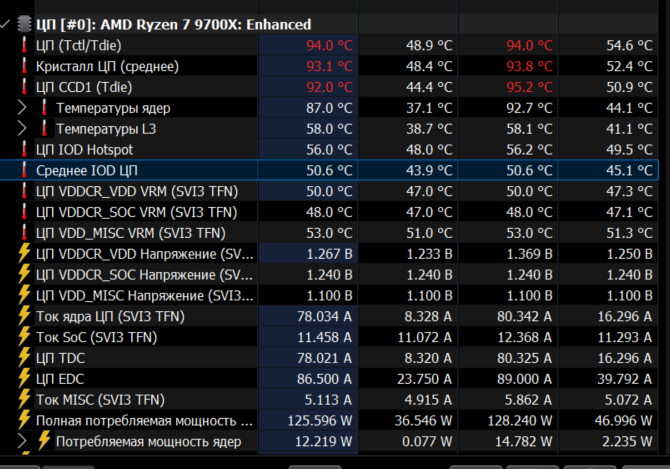670x469 pixels.
Task: Click lightning icon of Полная потребляемая мощность
Action: click(24, 420)
